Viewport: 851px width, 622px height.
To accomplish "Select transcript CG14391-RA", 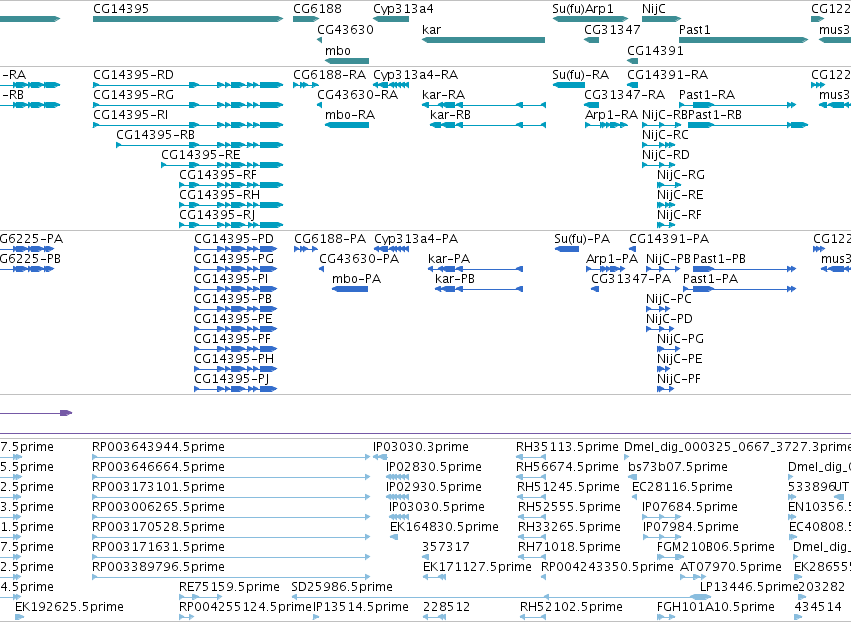I will (x=668, y=74).
